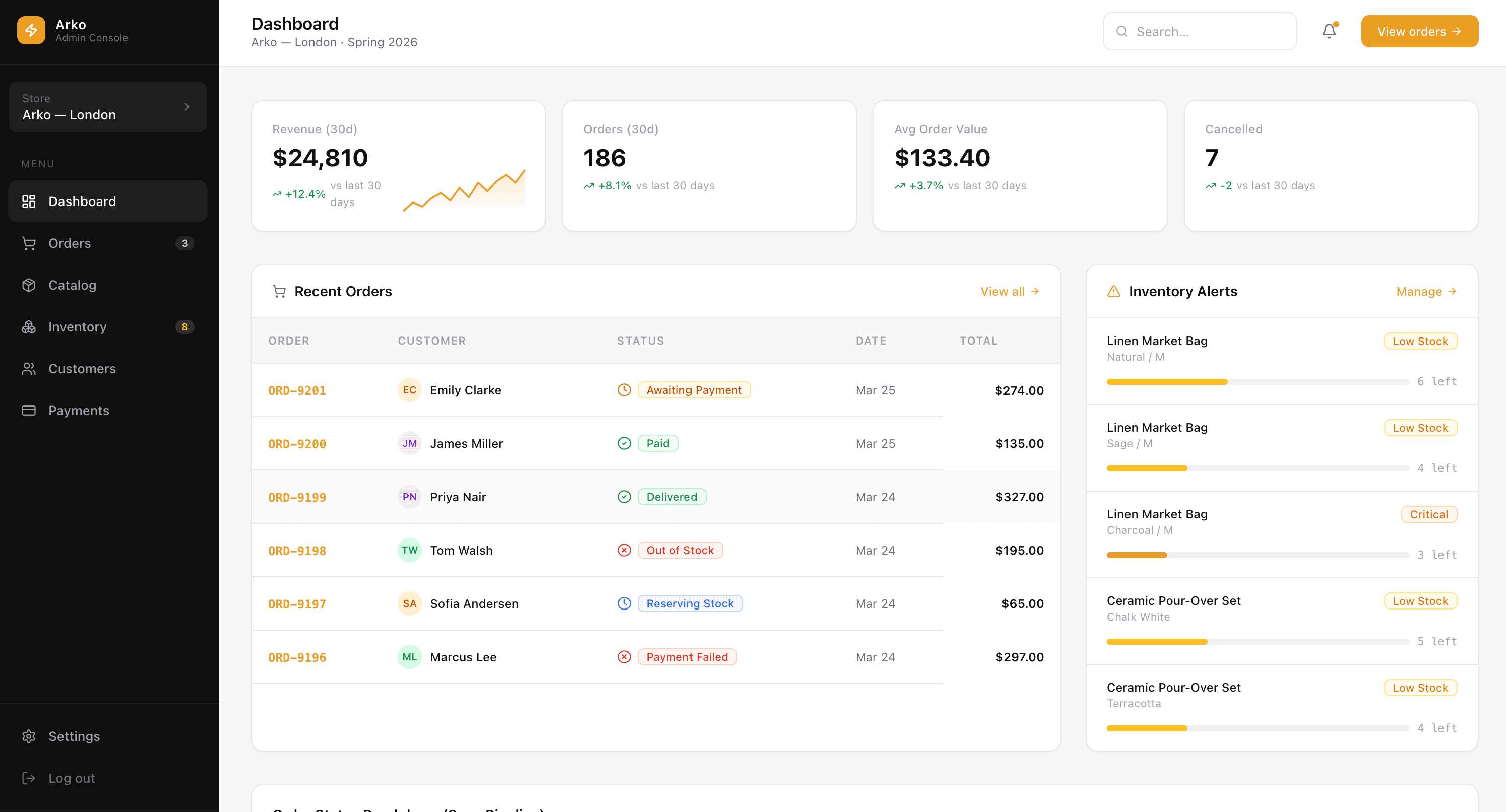This screenshot has width=1506, height=812.
Task: Open Inventory from the sidebar icon
Action: coord(29,326)
